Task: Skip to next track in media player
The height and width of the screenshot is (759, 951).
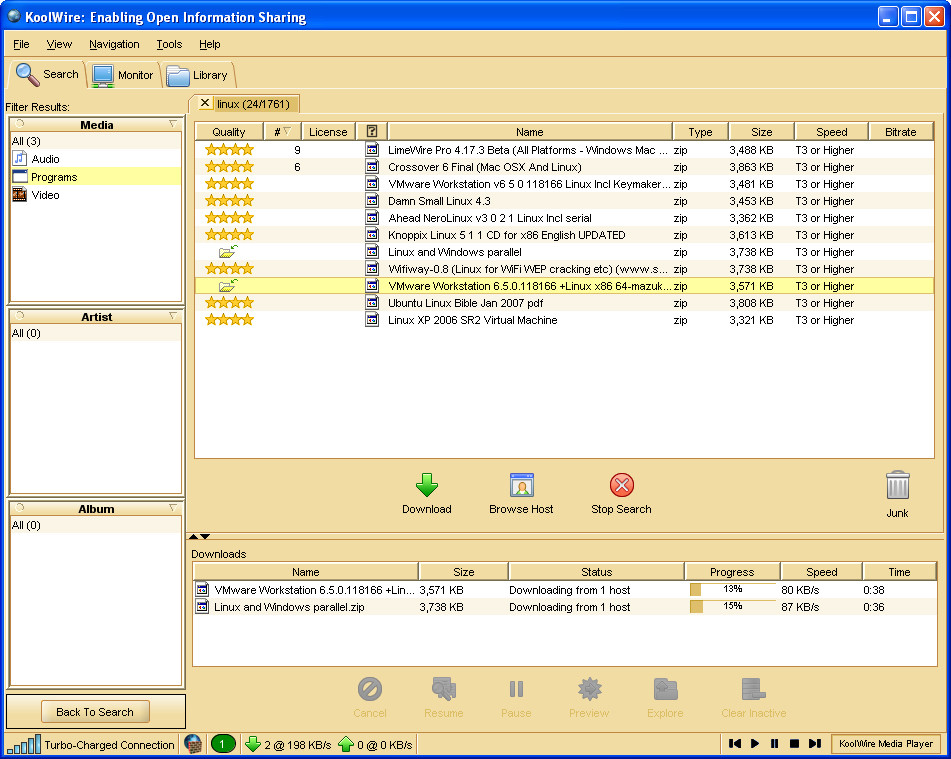Action: [815, 743]
